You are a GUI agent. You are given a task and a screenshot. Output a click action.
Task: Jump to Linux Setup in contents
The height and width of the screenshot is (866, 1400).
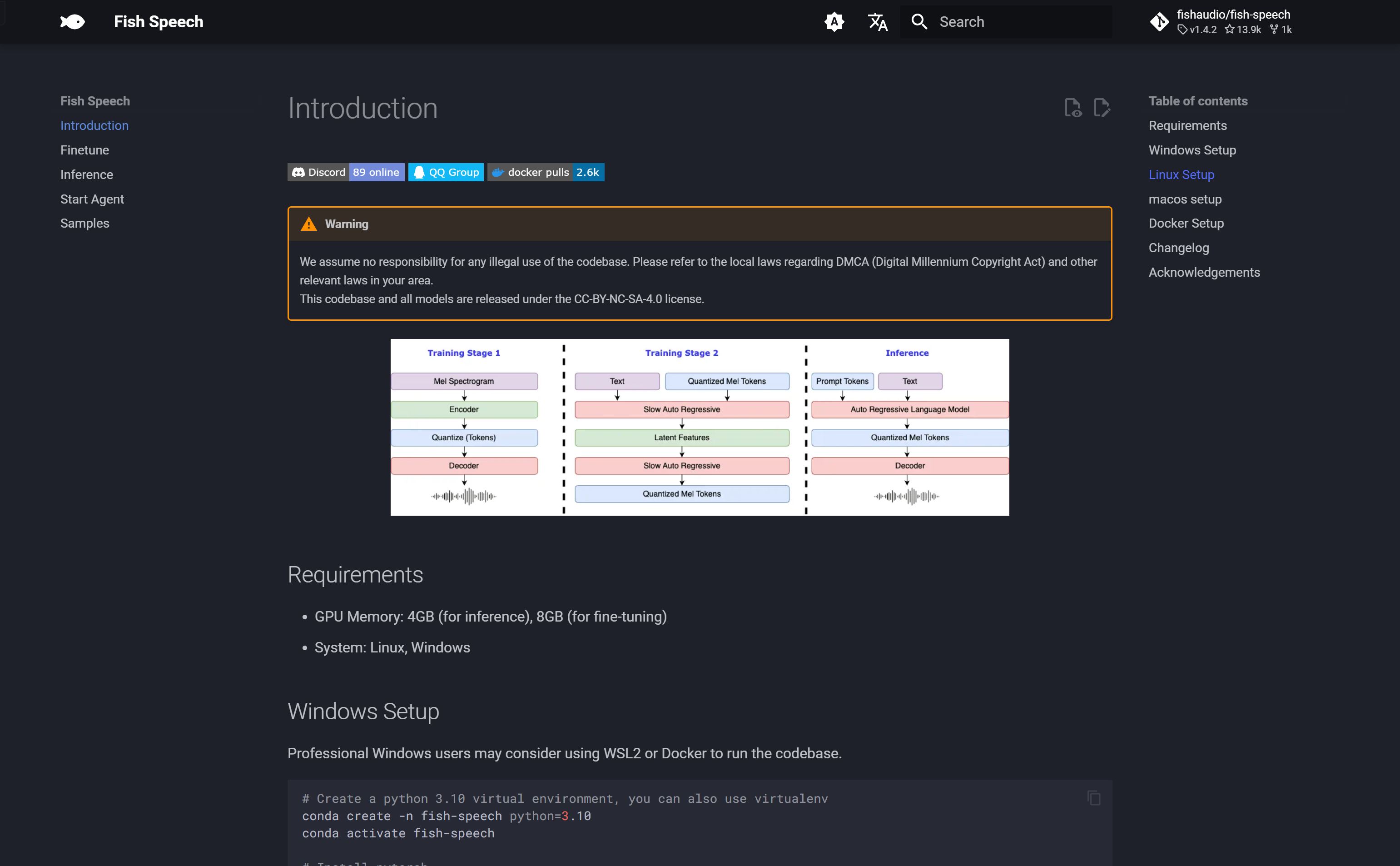click(x=1181, y=174)
